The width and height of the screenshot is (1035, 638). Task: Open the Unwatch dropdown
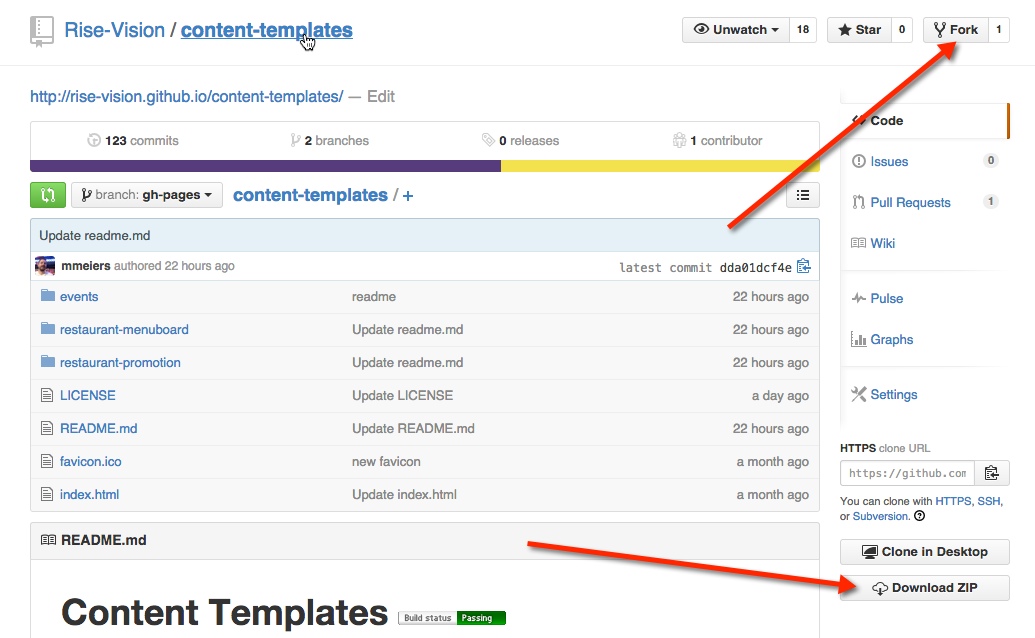(736, 30)
